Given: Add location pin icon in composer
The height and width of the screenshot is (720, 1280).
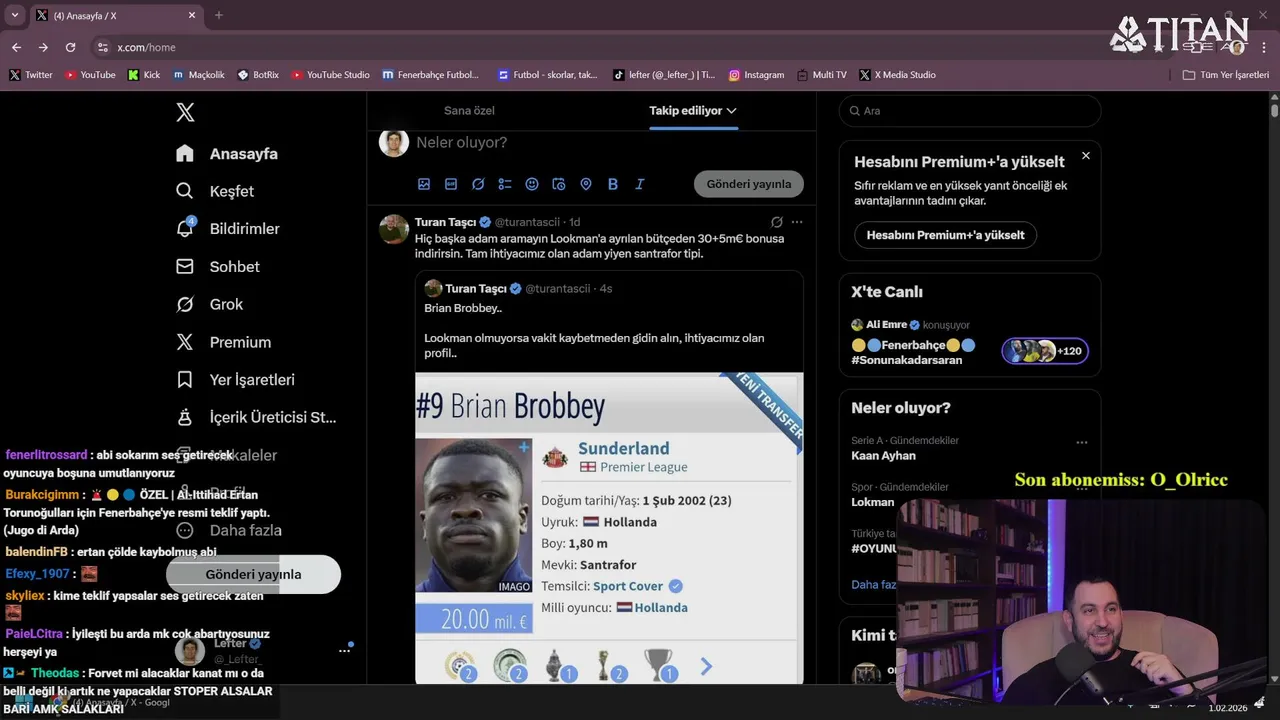Looking at the screenshot, I should pyautogui.click(x=586, y=184).
